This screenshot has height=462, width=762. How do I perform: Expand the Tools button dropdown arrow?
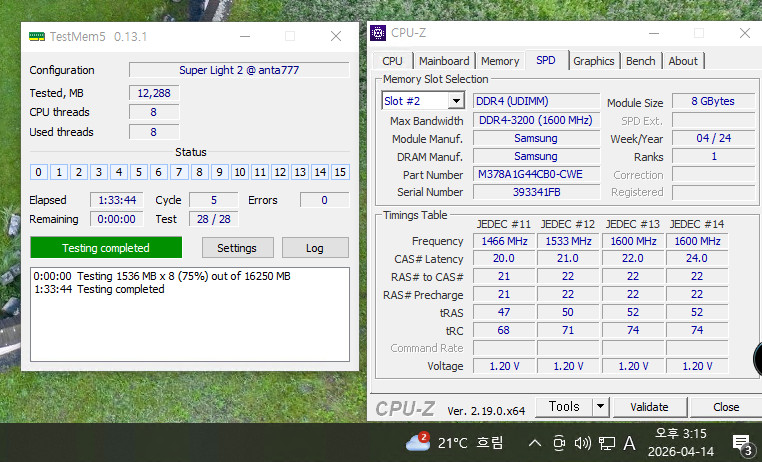pos(600,407)
